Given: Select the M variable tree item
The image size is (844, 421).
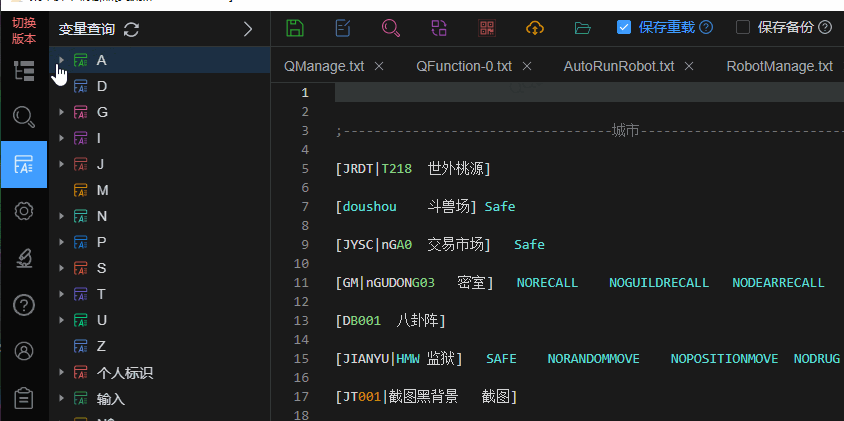Looking at the screenshot, I should pos(159,190).
